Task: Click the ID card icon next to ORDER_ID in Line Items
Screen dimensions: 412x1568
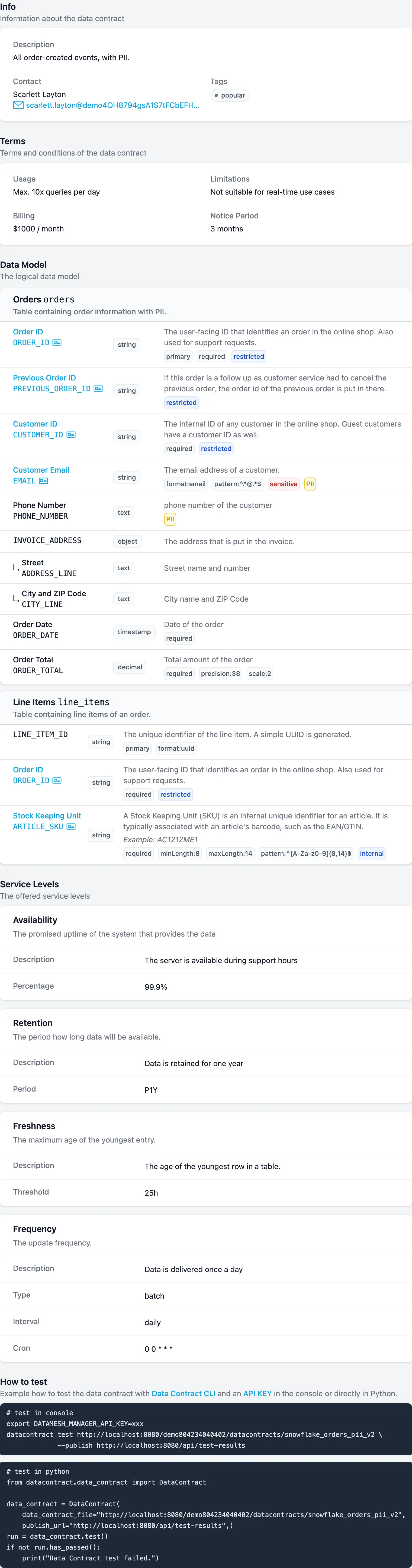Action: [x=57, y=780]
